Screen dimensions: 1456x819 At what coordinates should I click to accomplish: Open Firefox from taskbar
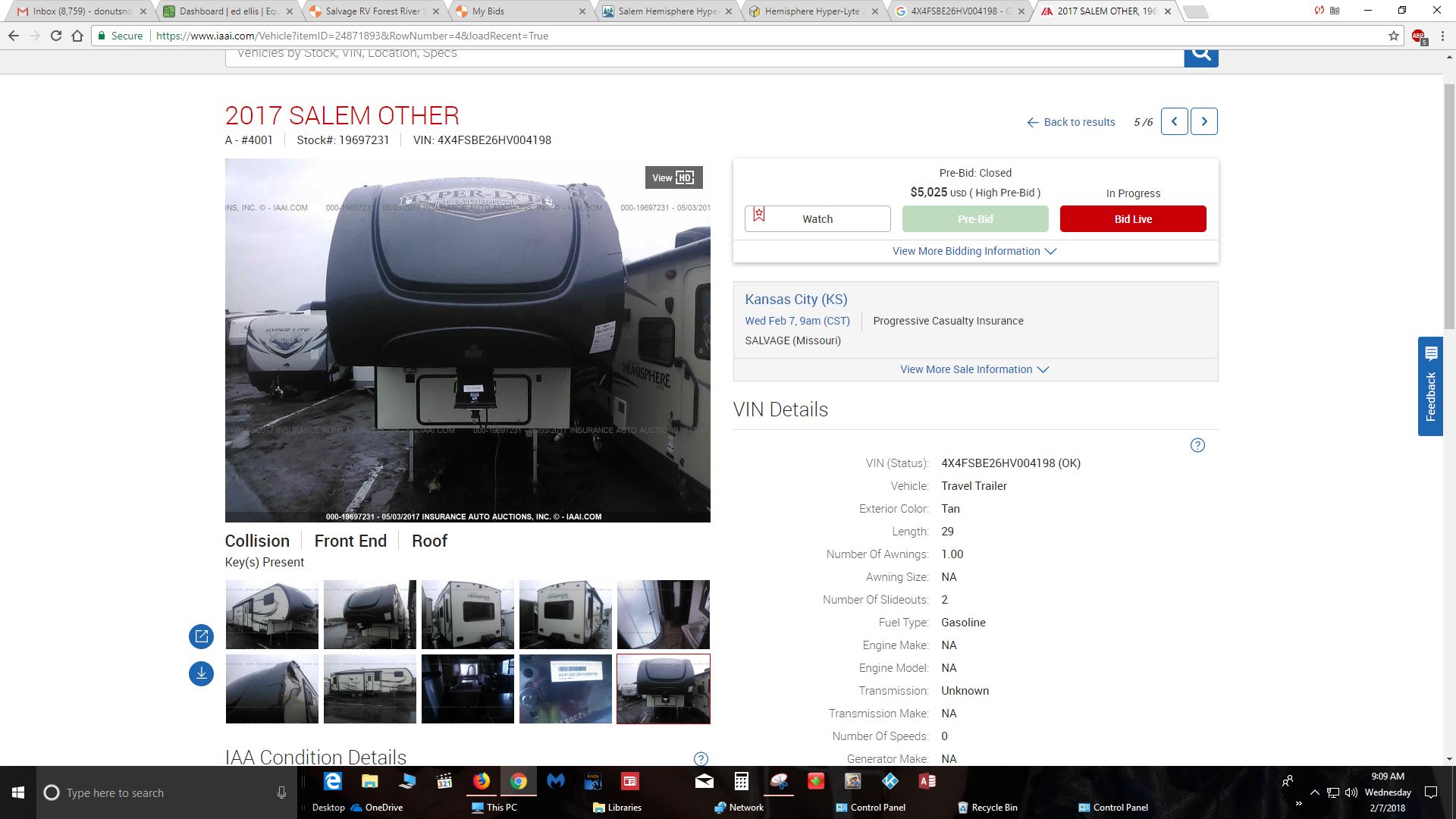point(482,781)
